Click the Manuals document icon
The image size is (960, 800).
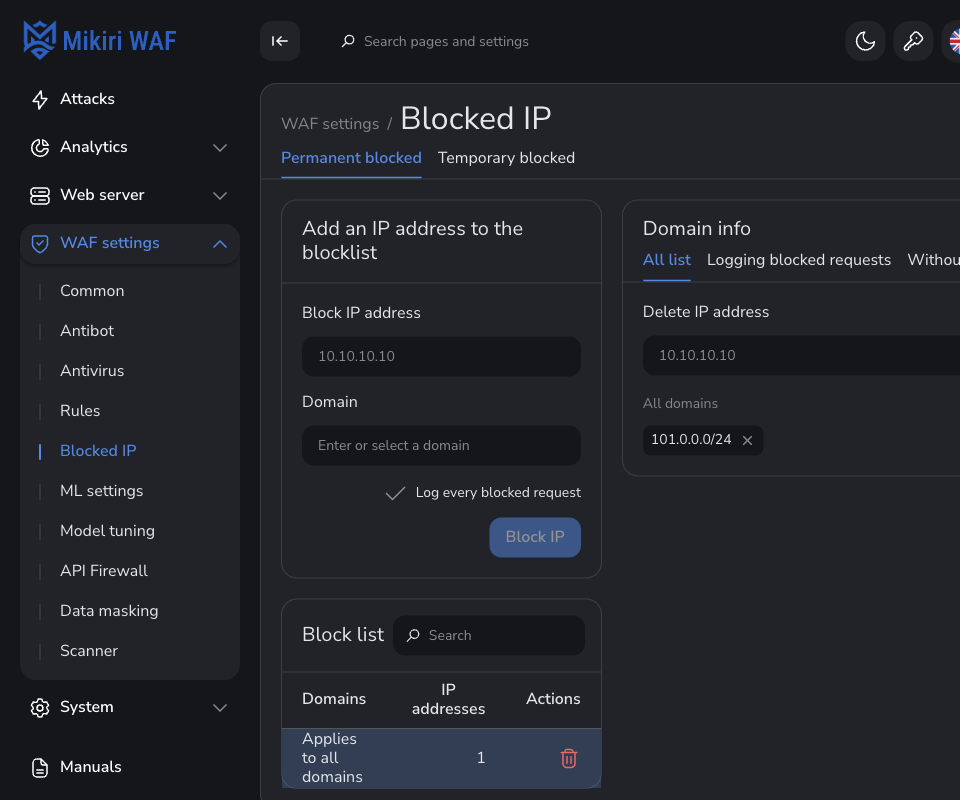click(x=40, y=768)
